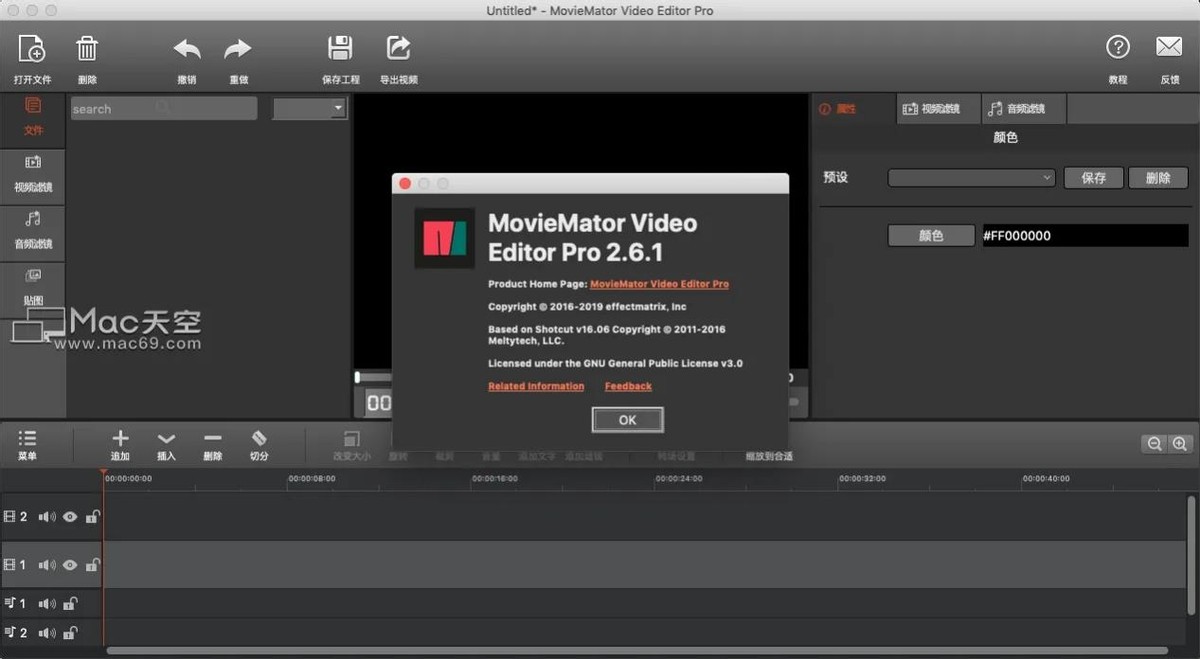Click the note icon of audio track 1
This screenshot has width=1200, height=659.
pos(10,603)
